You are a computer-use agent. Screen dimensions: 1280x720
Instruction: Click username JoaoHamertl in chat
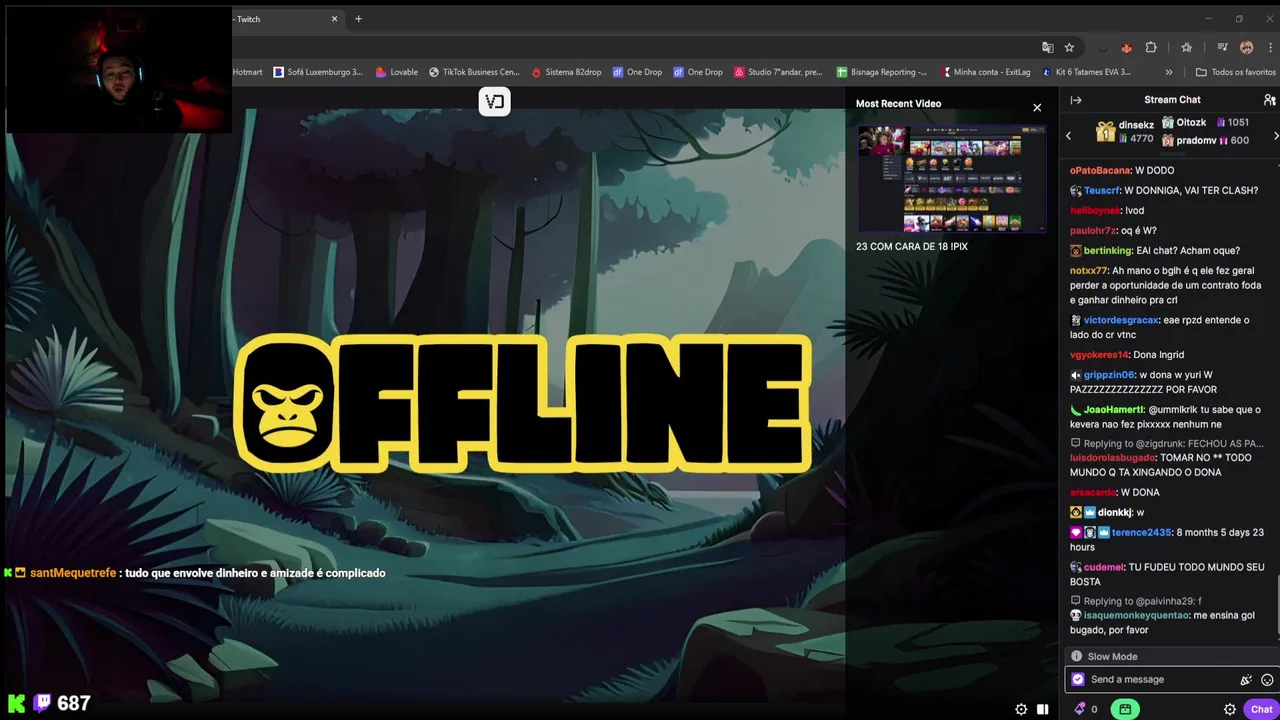pos(1112,410)
